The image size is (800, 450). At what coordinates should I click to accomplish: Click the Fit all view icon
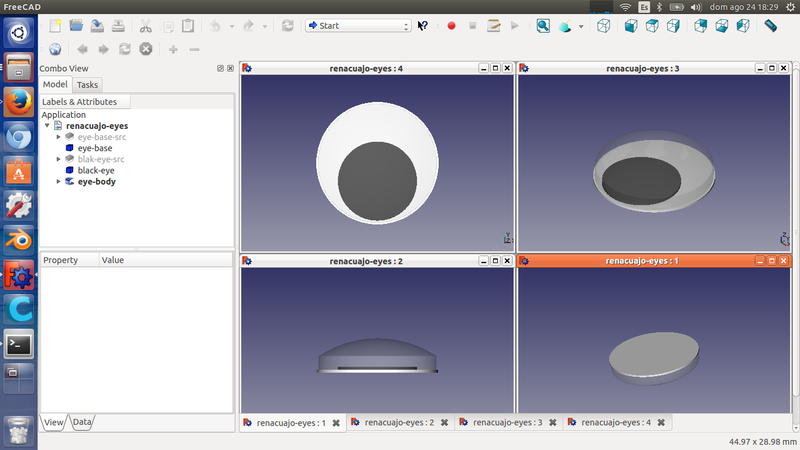(543, 26)
